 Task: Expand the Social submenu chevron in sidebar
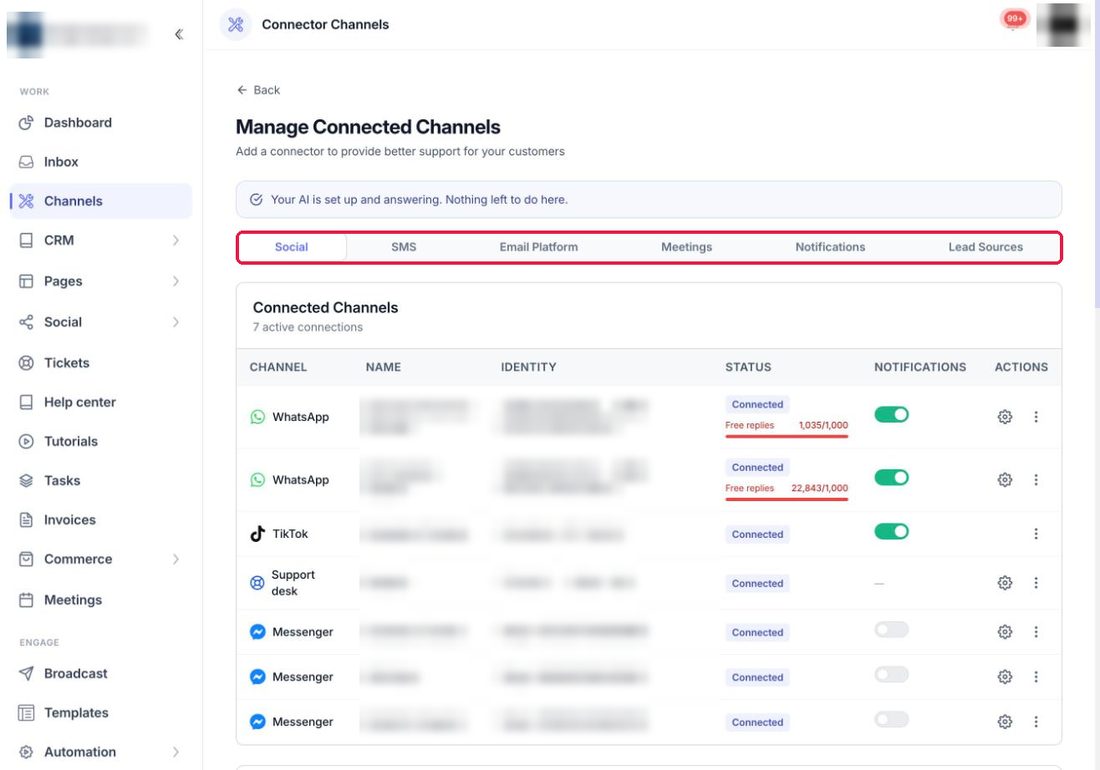click(175, 322)
